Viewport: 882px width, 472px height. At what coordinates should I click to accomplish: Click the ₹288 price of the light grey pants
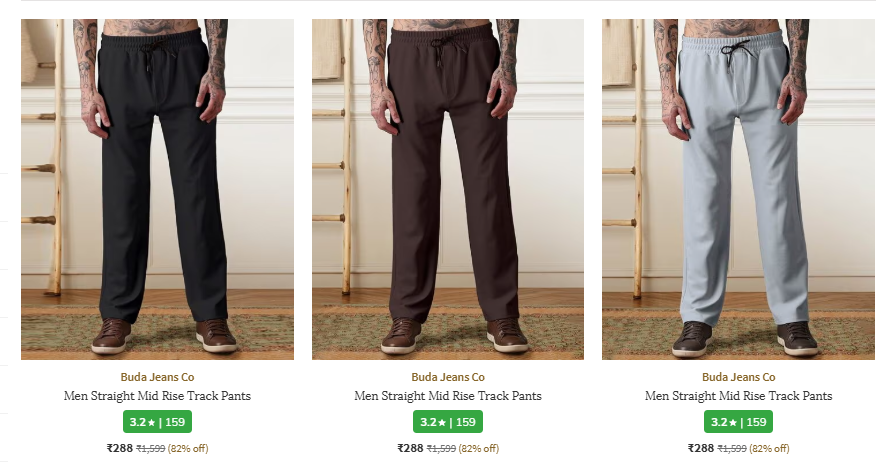[700, 448]
